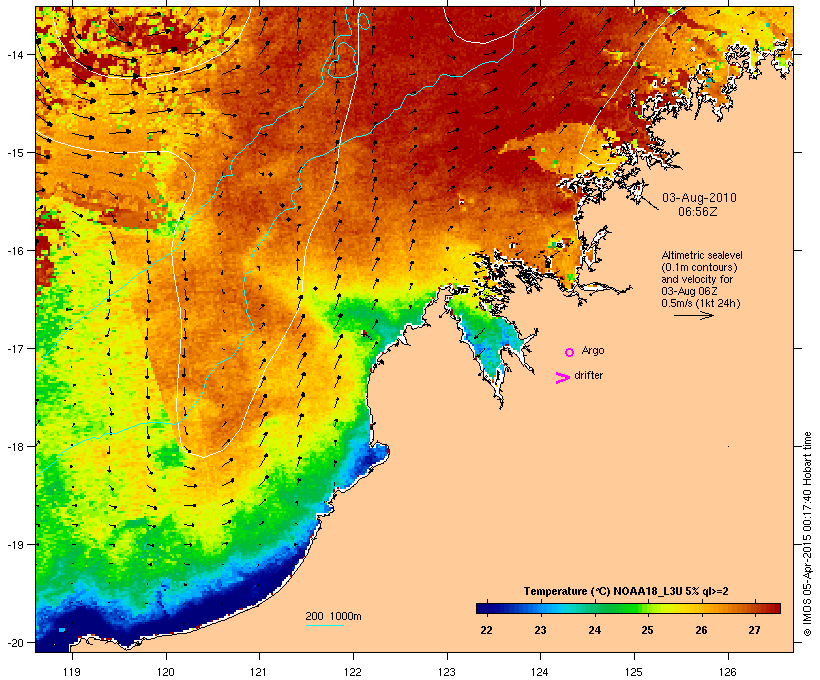The image size is (820, 680).
Task: Click the longitude axis label '123'
Action: pyautogui.click(x=447, y=672)
